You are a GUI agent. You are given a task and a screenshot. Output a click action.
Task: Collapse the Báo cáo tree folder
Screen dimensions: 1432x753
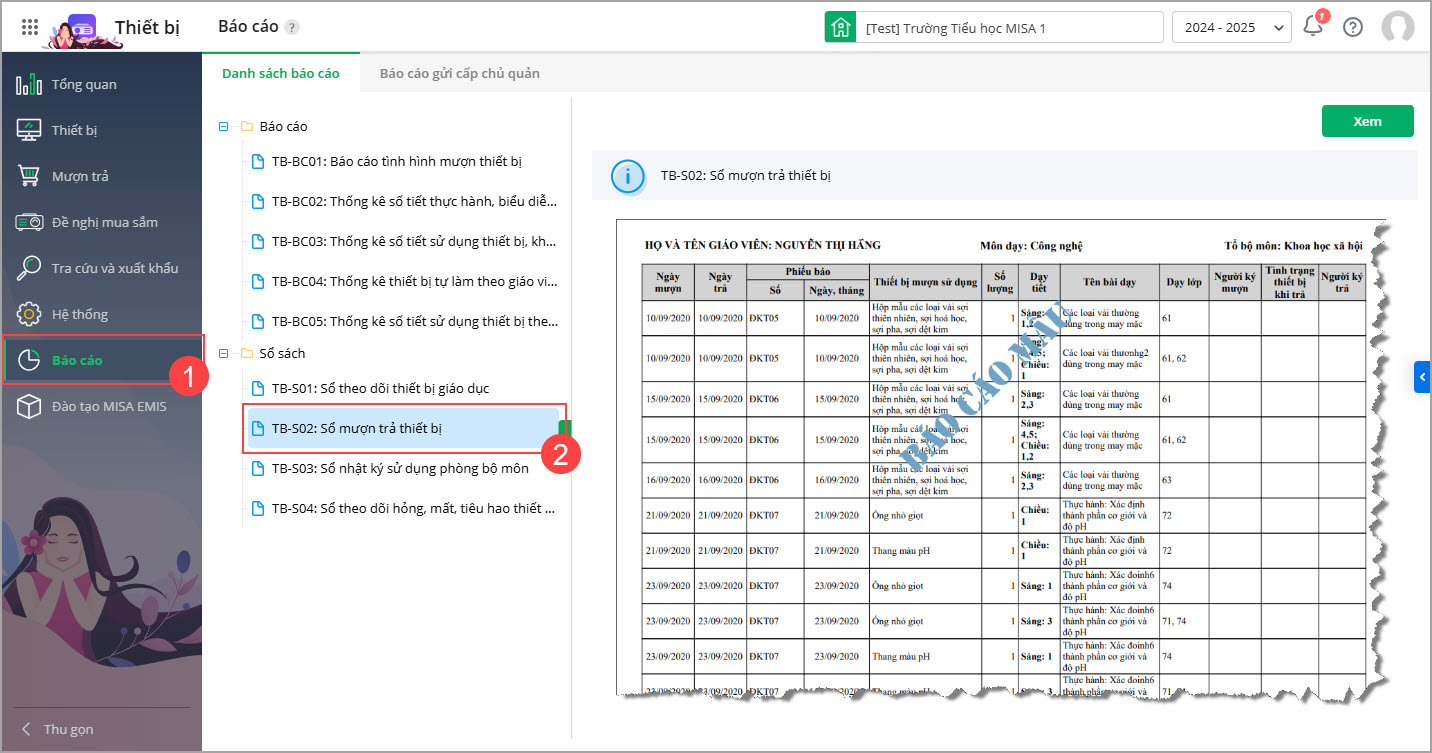coord(223,127)
